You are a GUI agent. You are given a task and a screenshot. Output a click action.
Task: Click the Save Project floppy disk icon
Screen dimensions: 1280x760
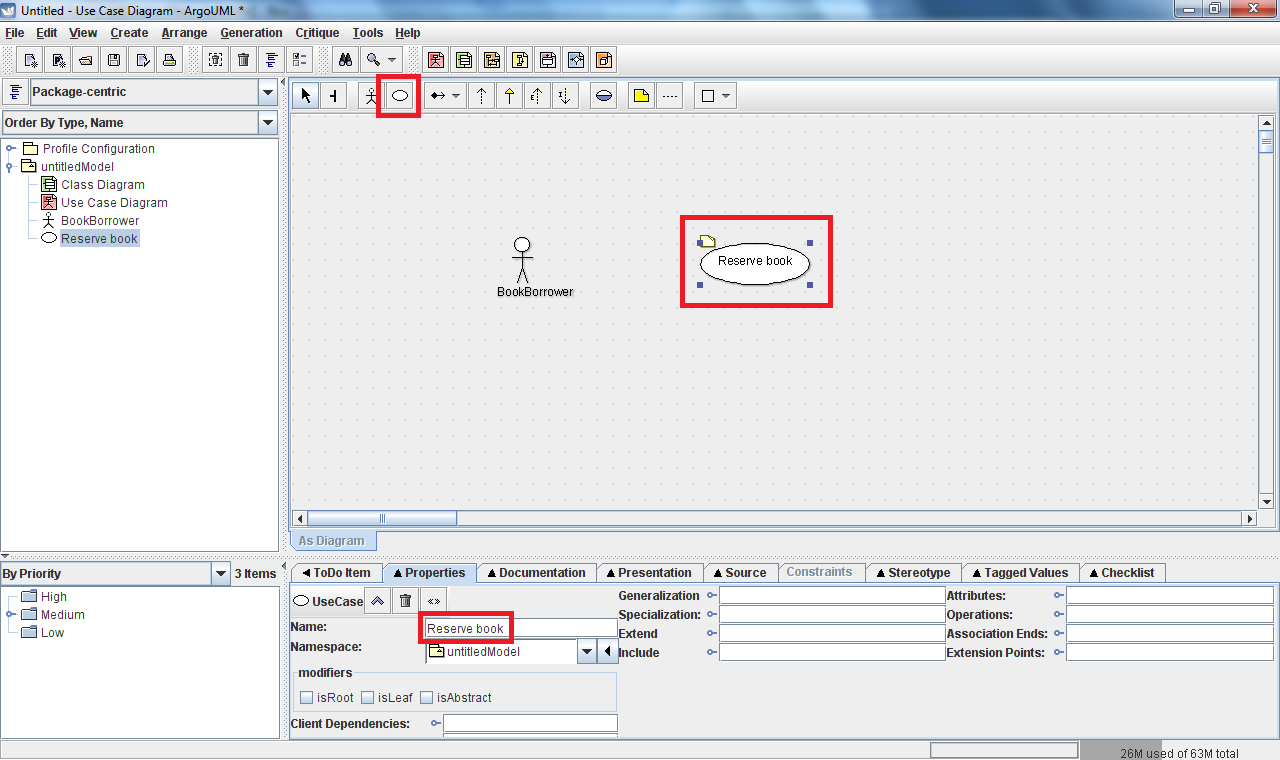tap(114, 60)
